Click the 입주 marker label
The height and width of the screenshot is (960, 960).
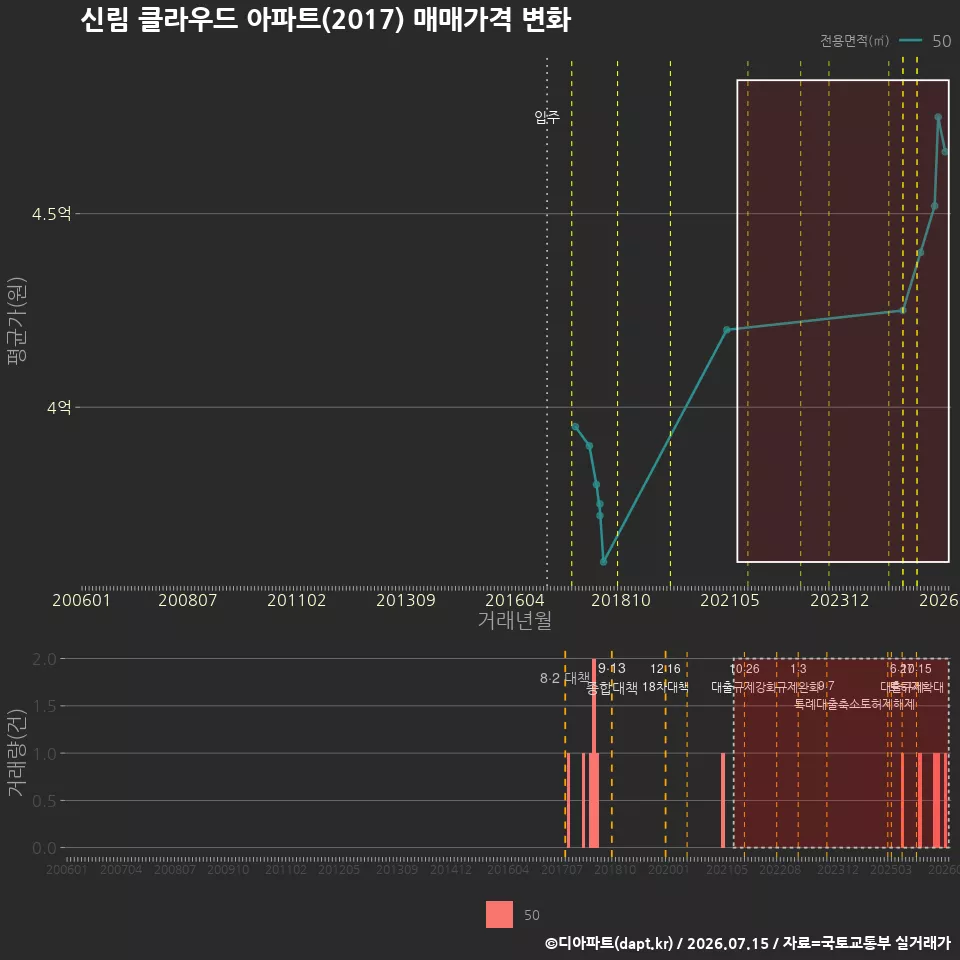(x=547, y=116)
